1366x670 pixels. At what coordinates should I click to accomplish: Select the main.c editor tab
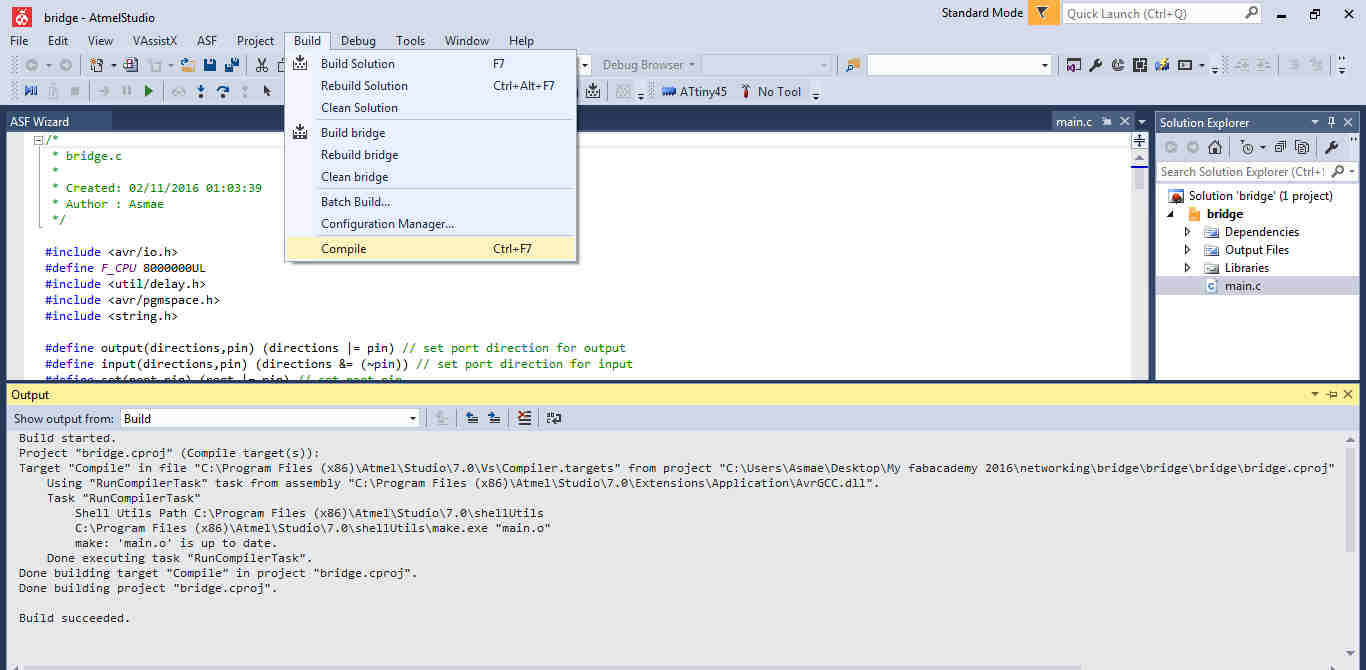[1074, 122]
